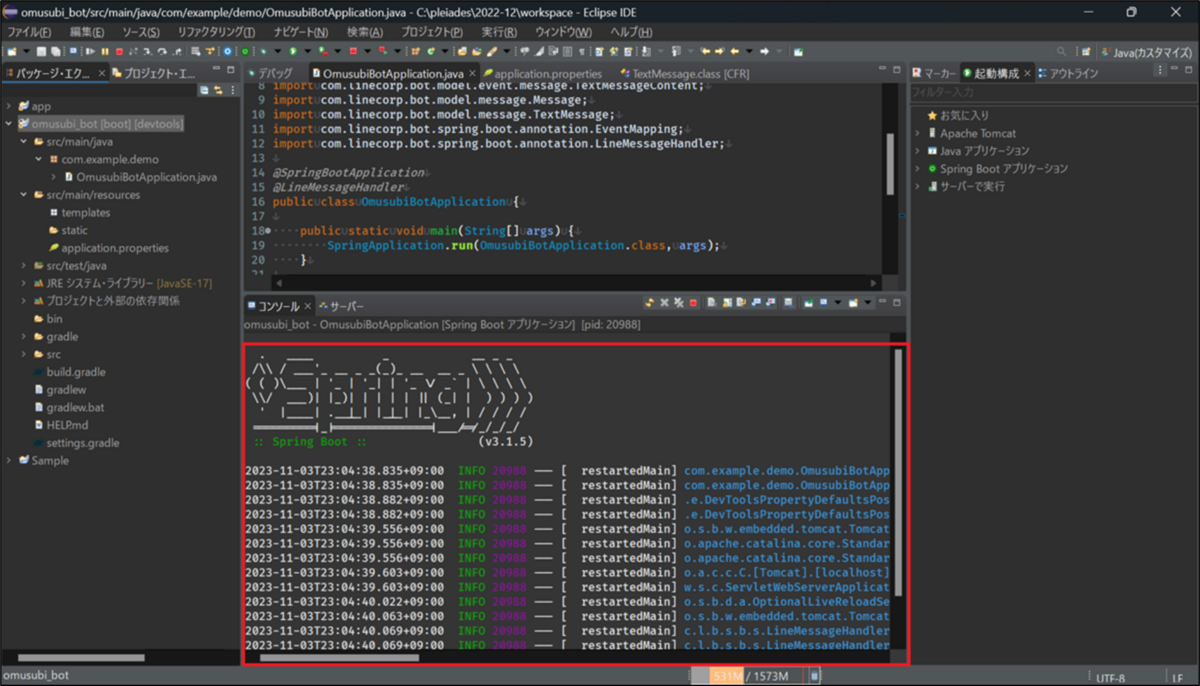
Task: Click the console horizontal scrollbar
Action: (x=339, y=656)
